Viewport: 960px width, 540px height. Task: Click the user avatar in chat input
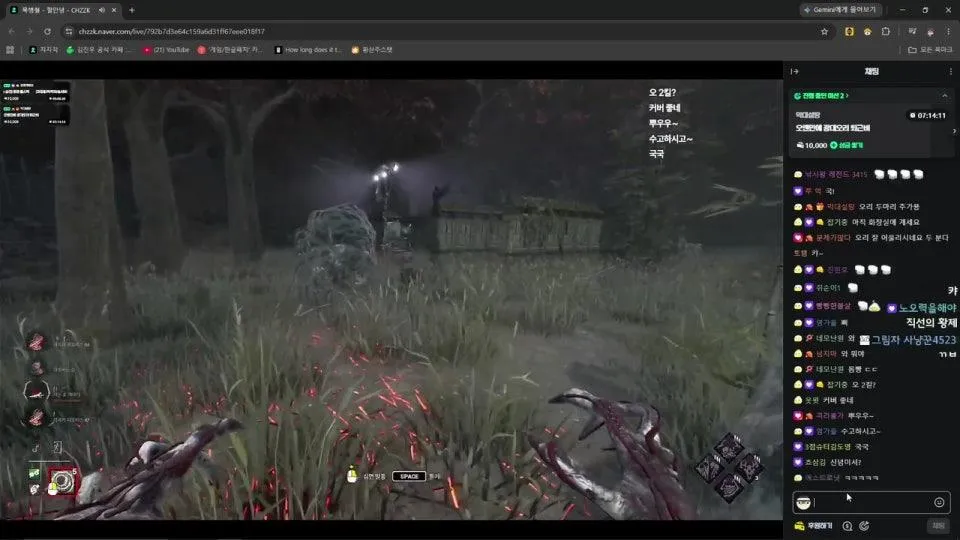pos(804,503)
